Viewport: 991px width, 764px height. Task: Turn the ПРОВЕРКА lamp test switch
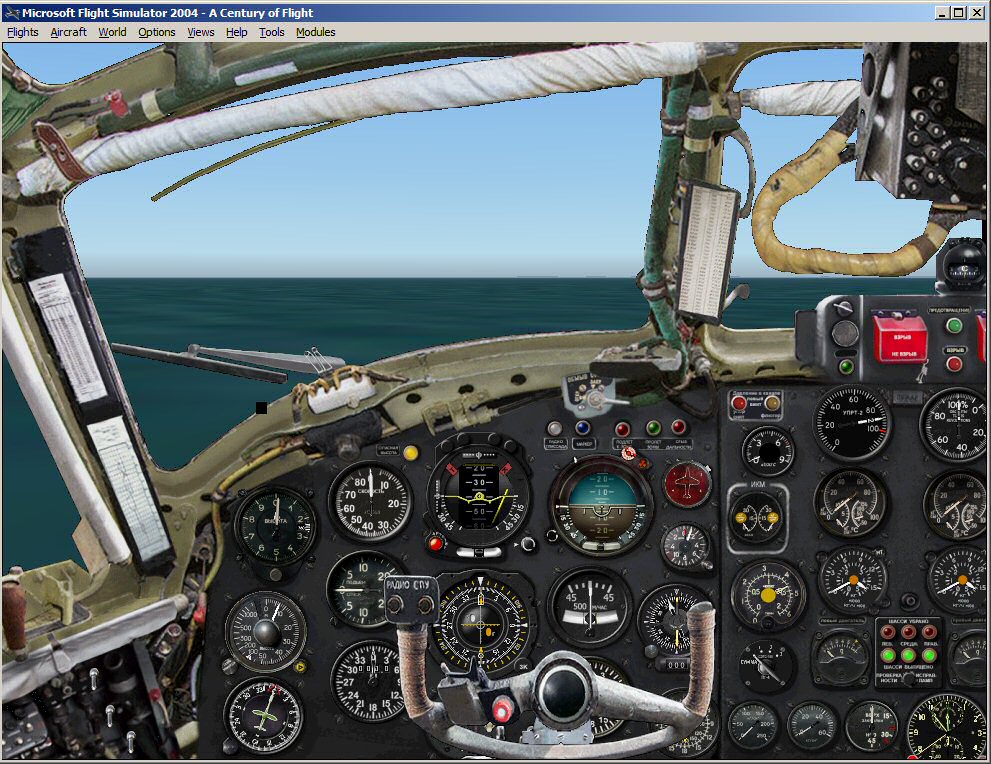[x=908, y=679]
